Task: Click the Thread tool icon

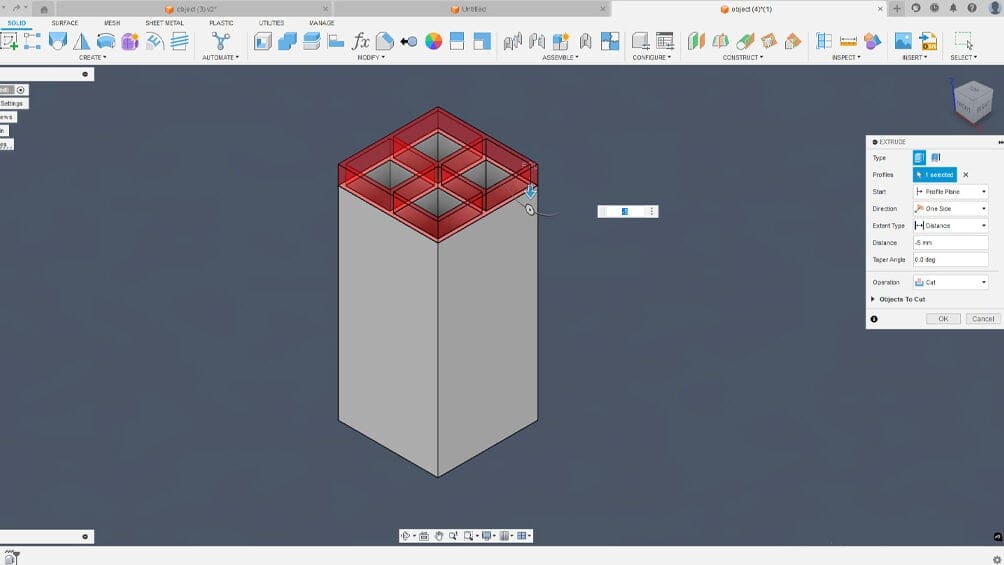Action: [179, 41]
